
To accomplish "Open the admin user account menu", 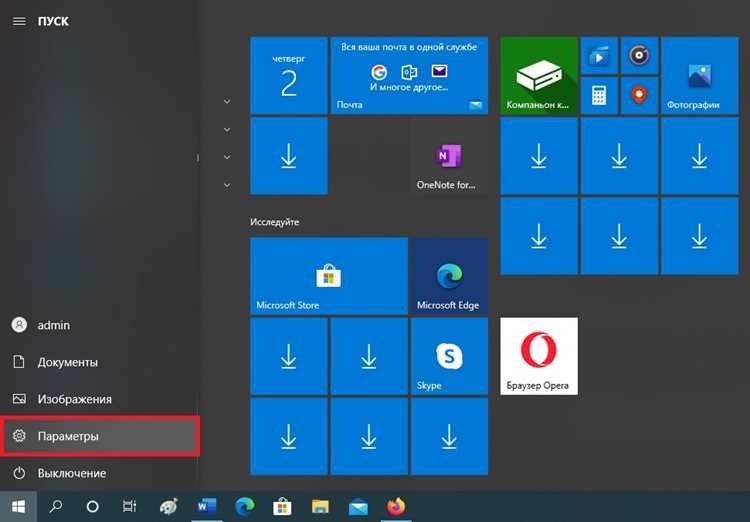I will point(99,325).
